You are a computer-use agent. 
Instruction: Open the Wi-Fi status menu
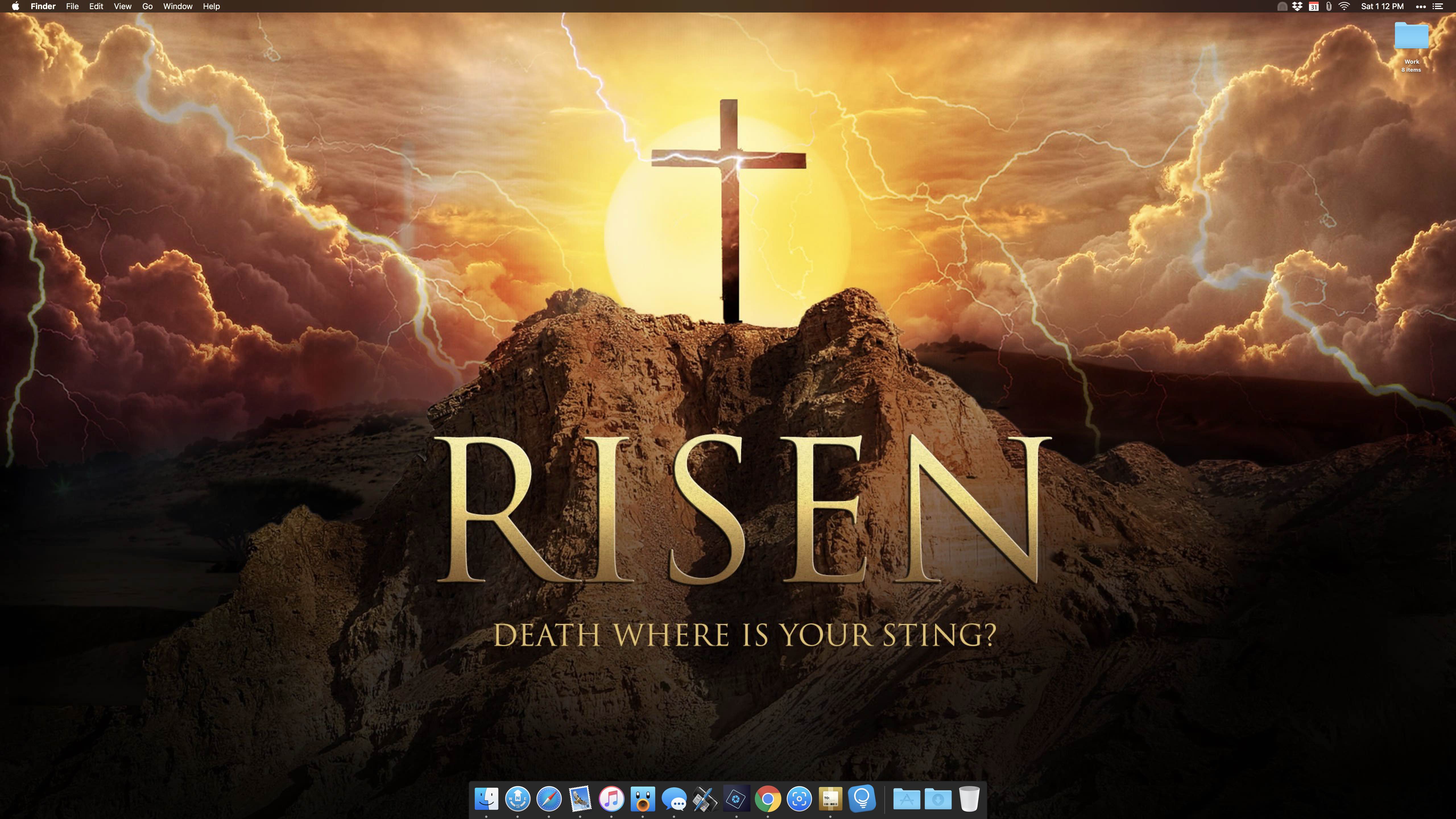[1345, 6]
